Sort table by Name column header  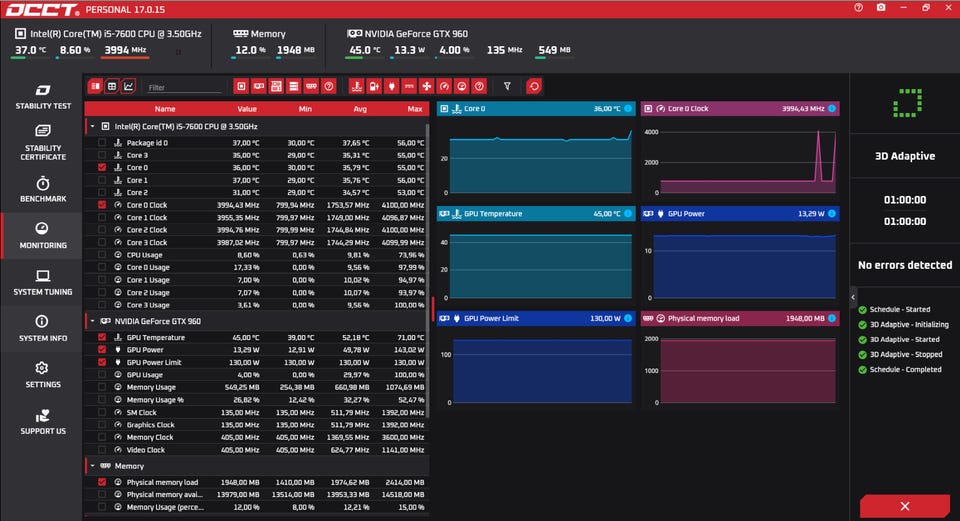tap(165, 108)
